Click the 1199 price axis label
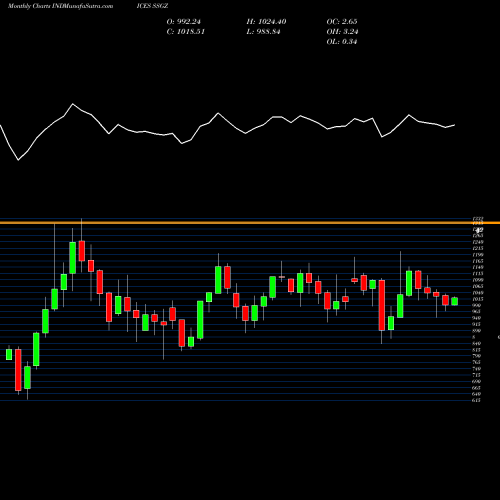 (x=477, y=255)
